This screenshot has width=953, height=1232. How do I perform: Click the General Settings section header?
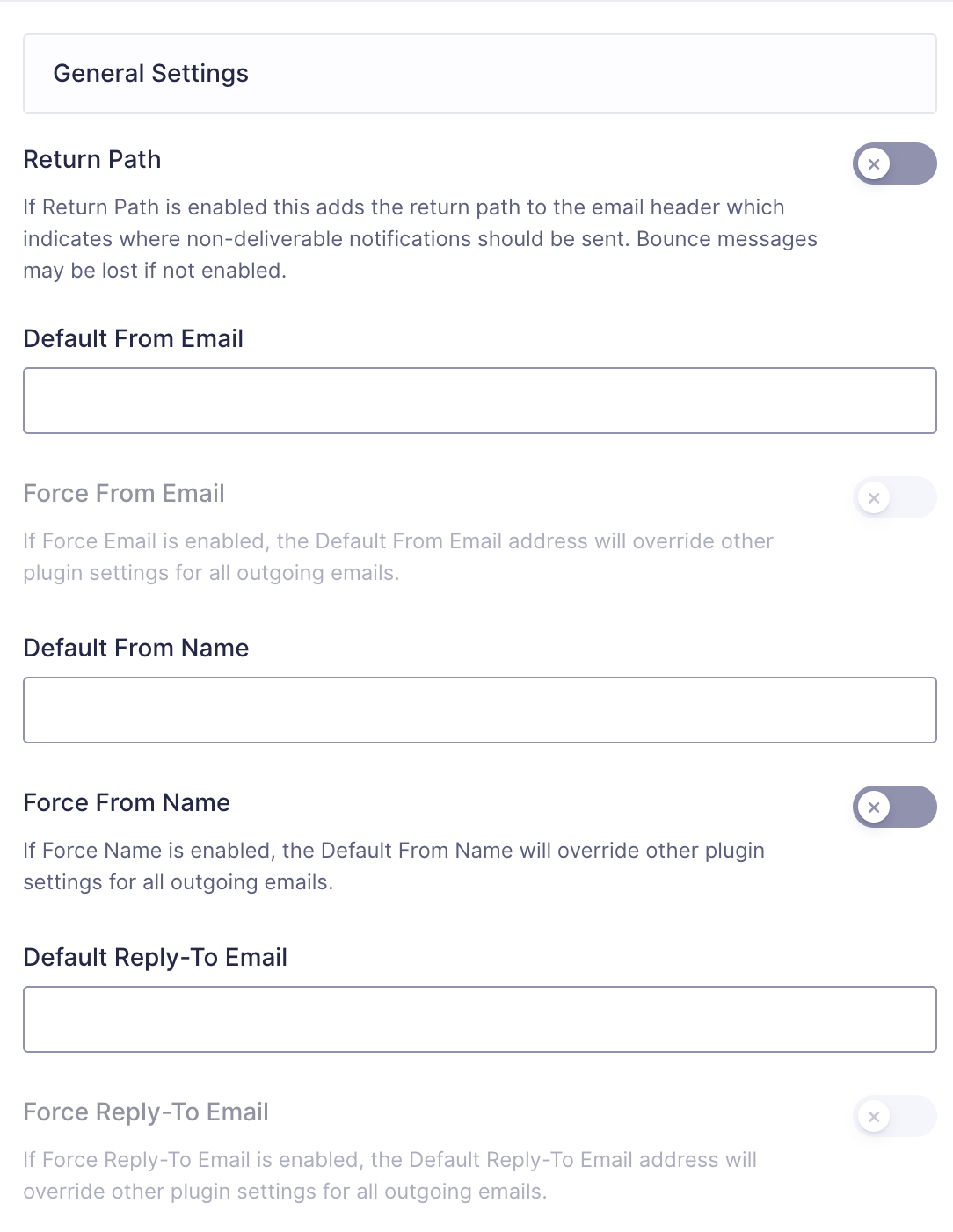coord(151,74)
